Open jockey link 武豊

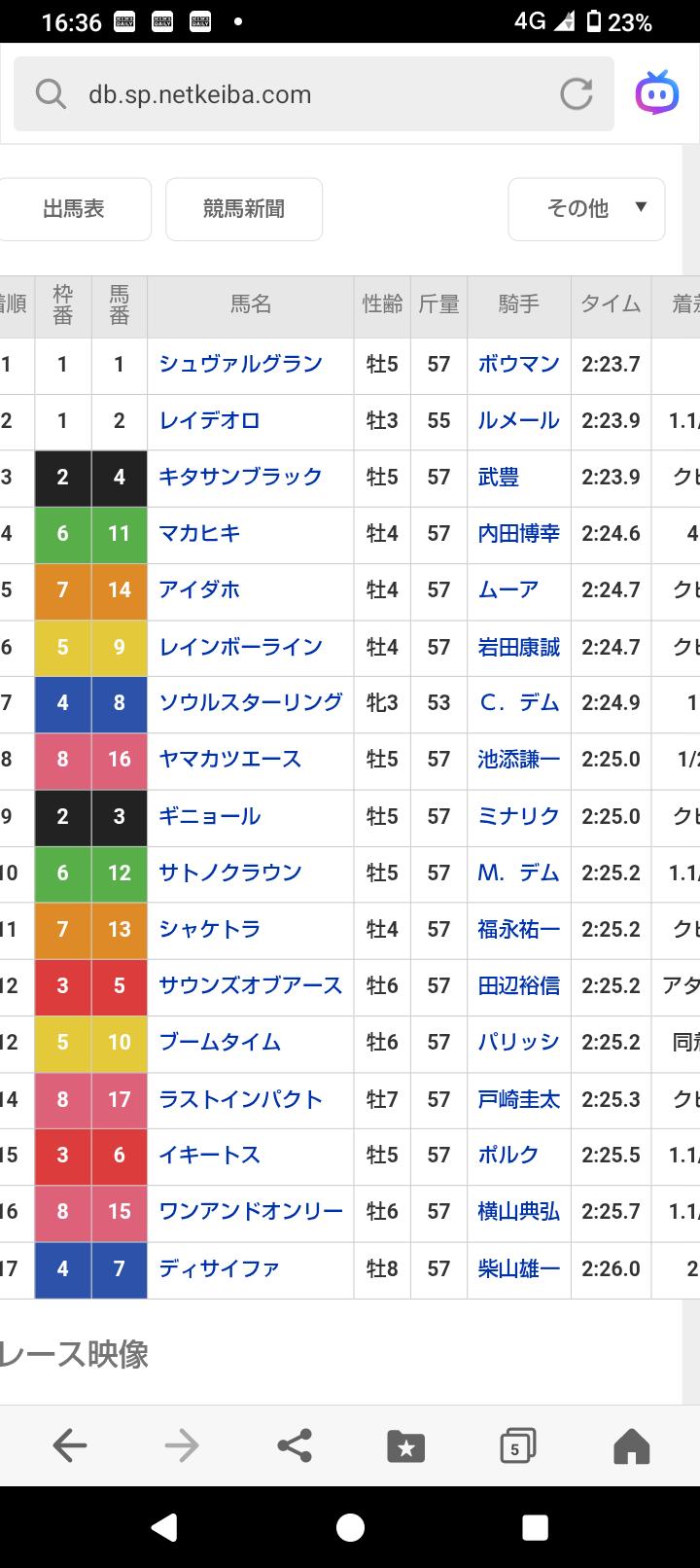pyautogui.click(x=499, y=477)
